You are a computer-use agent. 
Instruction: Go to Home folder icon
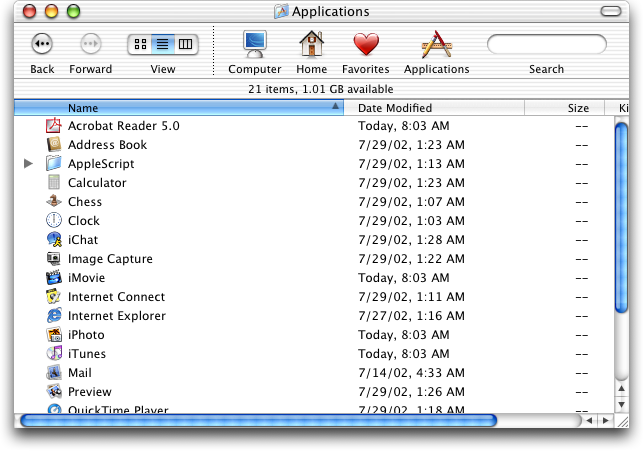(312, 45)
